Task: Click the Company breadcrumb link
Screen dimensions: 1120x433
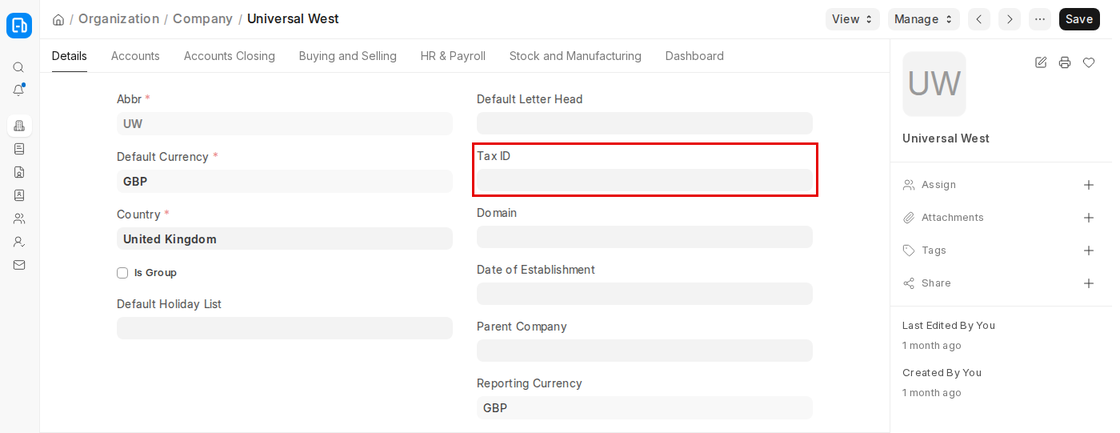Action: tap(203, 19)
